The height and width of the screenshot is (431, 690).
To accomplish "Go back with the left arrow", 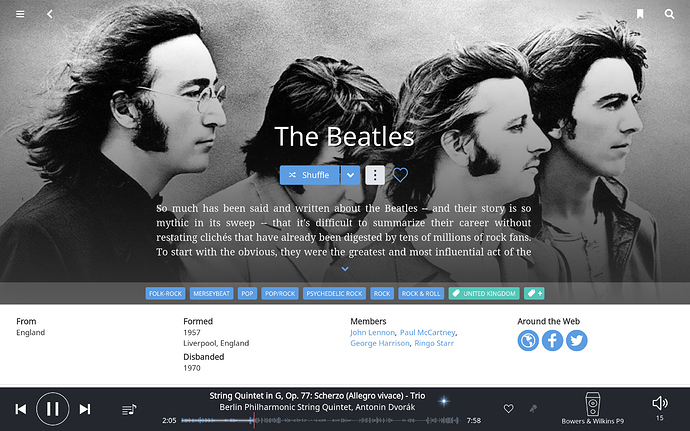I will pyautogui.click(x=50, y=14).
